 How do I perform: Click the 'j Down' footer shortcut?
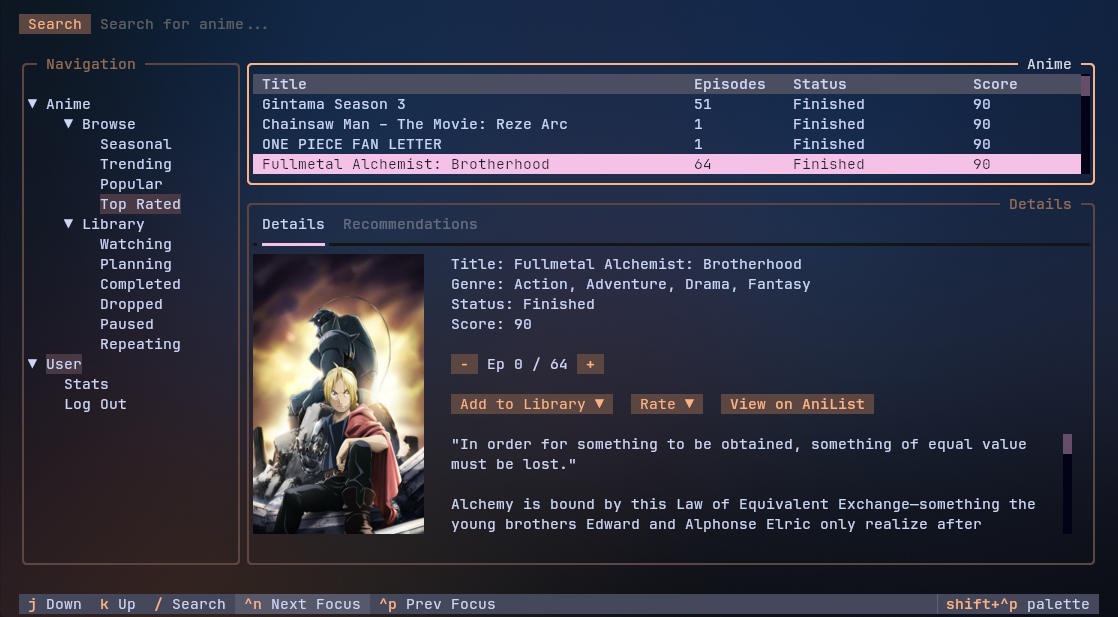click(55, 604)
